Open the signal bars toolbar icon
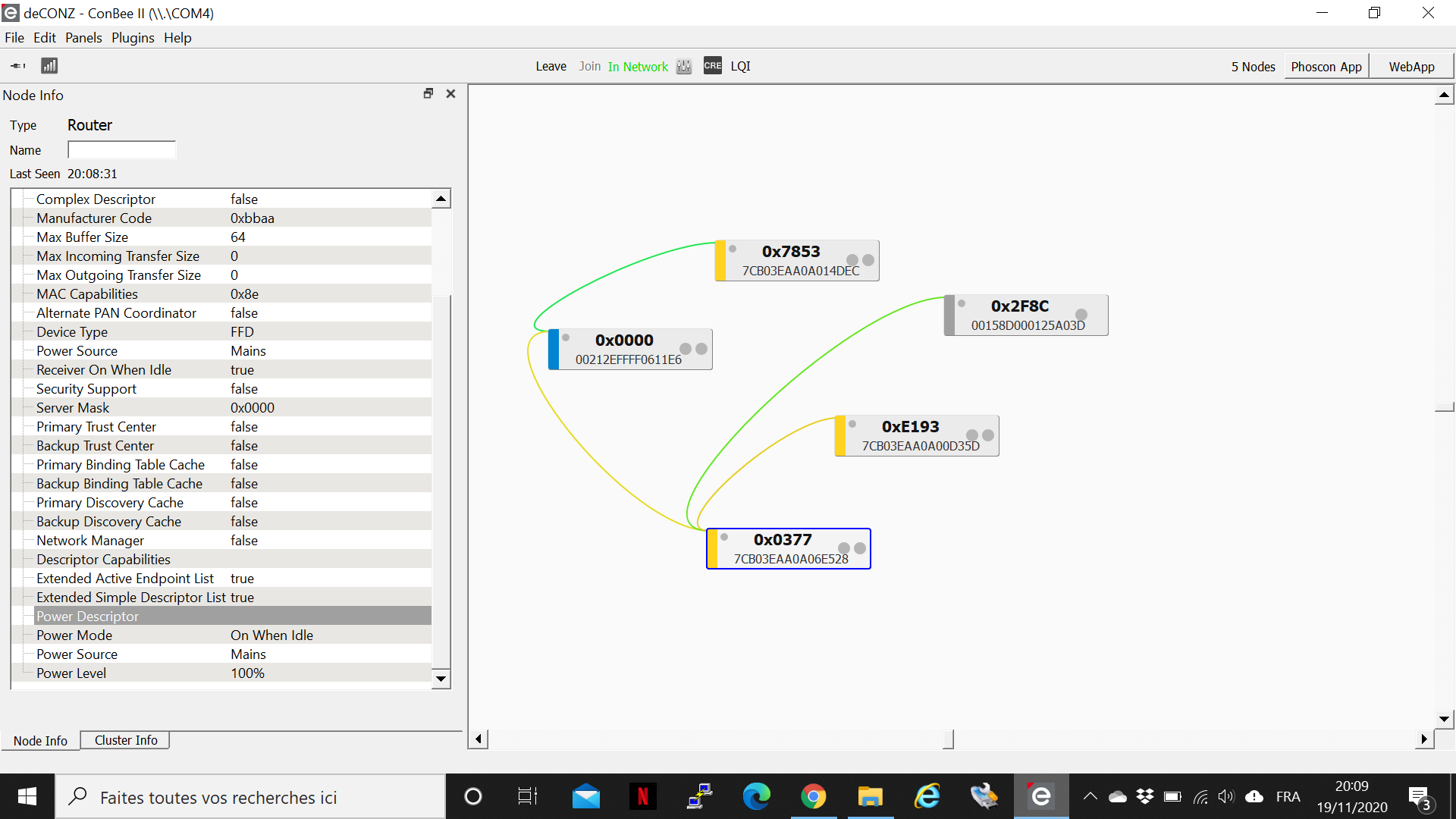The width and height of the screenshot is (1456, 819). pyautogui.click(x=49, y=66)
